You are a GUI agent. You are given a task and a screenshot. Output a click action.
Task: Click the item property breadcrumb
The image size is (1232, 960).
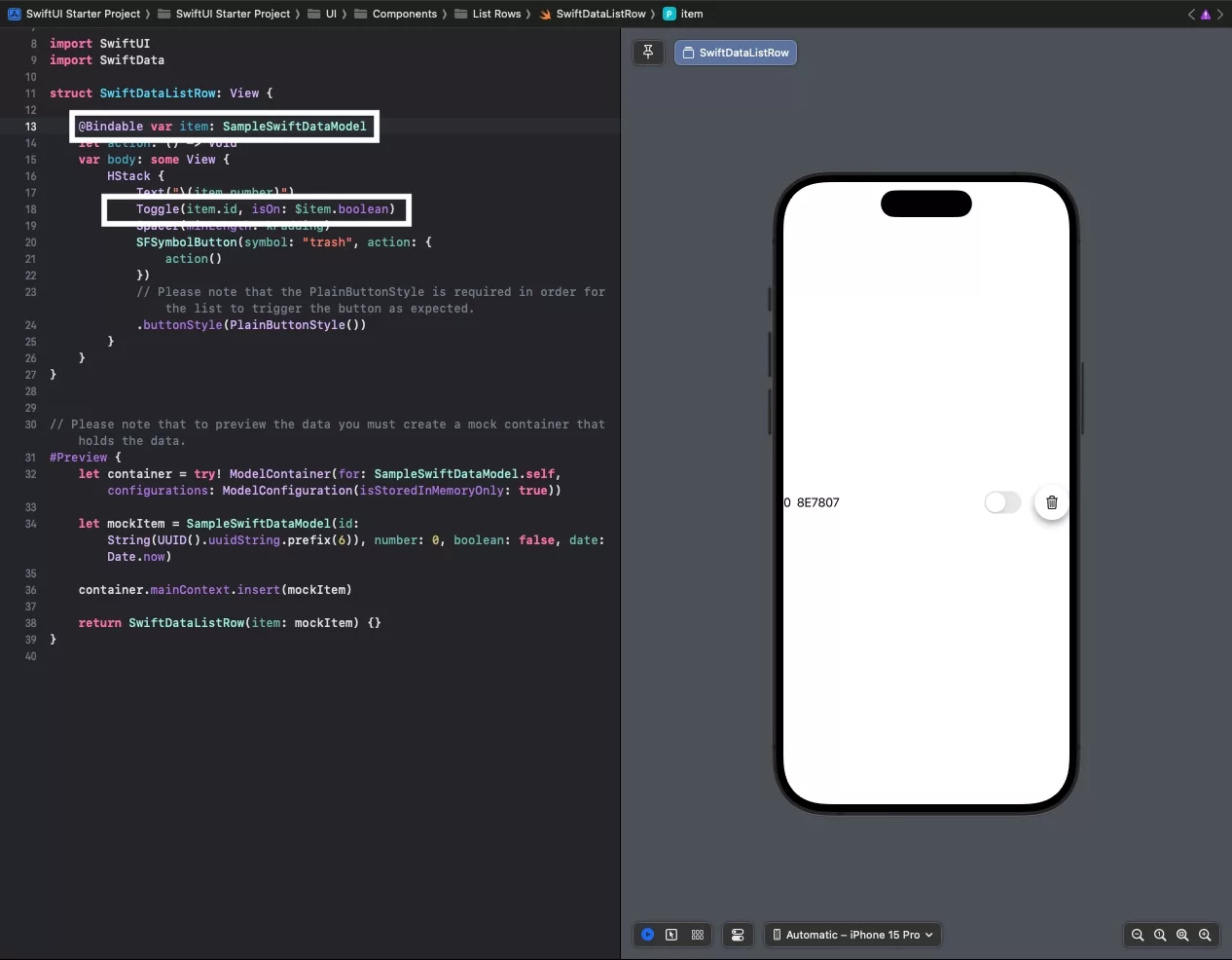tap(691, 14)
